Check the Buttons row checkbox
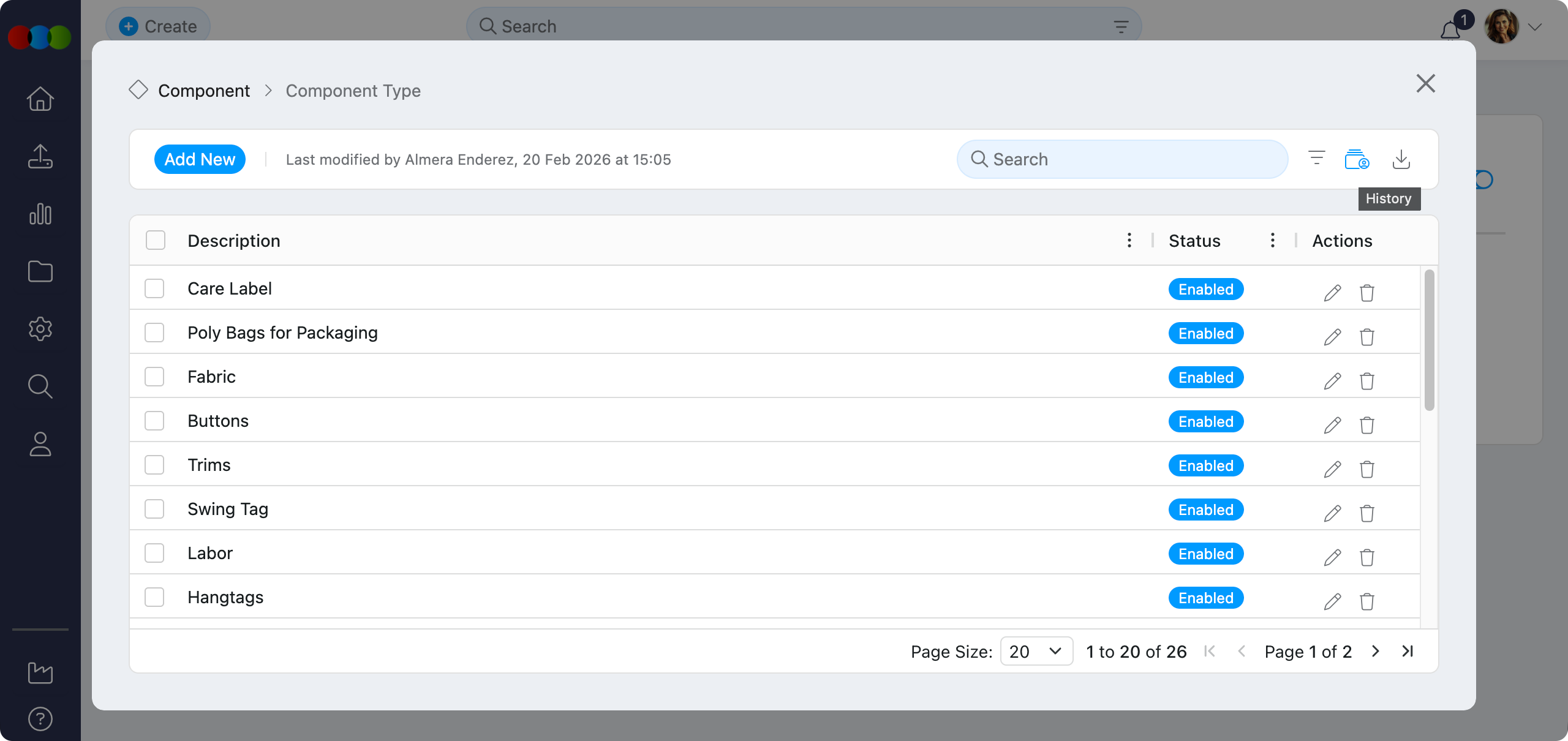 click(154, 421)
